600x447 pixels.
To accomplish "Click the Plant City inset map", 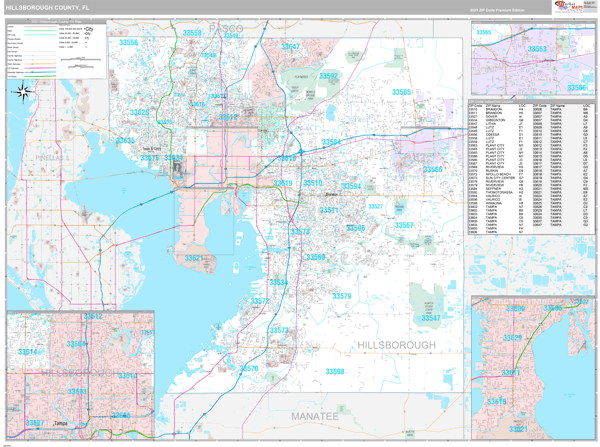I will pyautogui.click(x=533, y=59).
